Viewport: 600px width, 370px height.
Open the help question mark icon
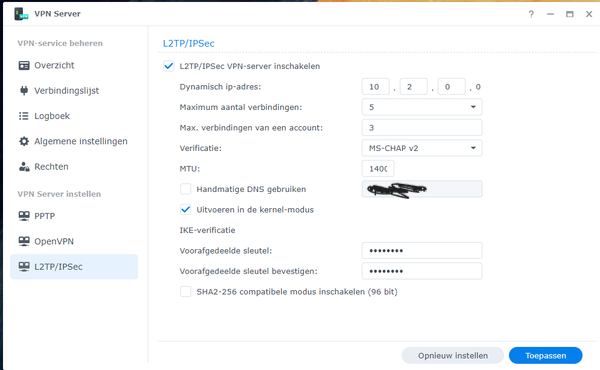531,14
